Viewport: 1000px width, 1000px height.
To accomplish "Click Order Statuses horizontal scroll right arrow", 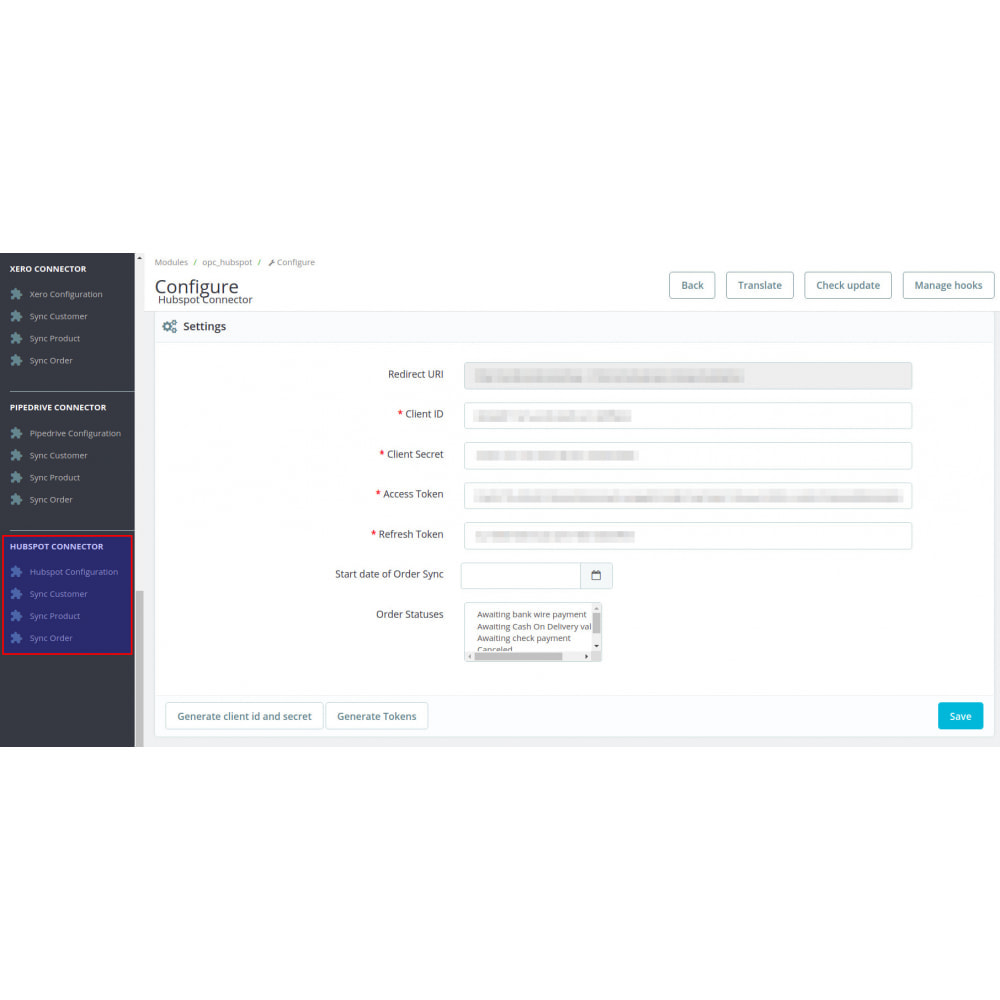I will (587, 656).
